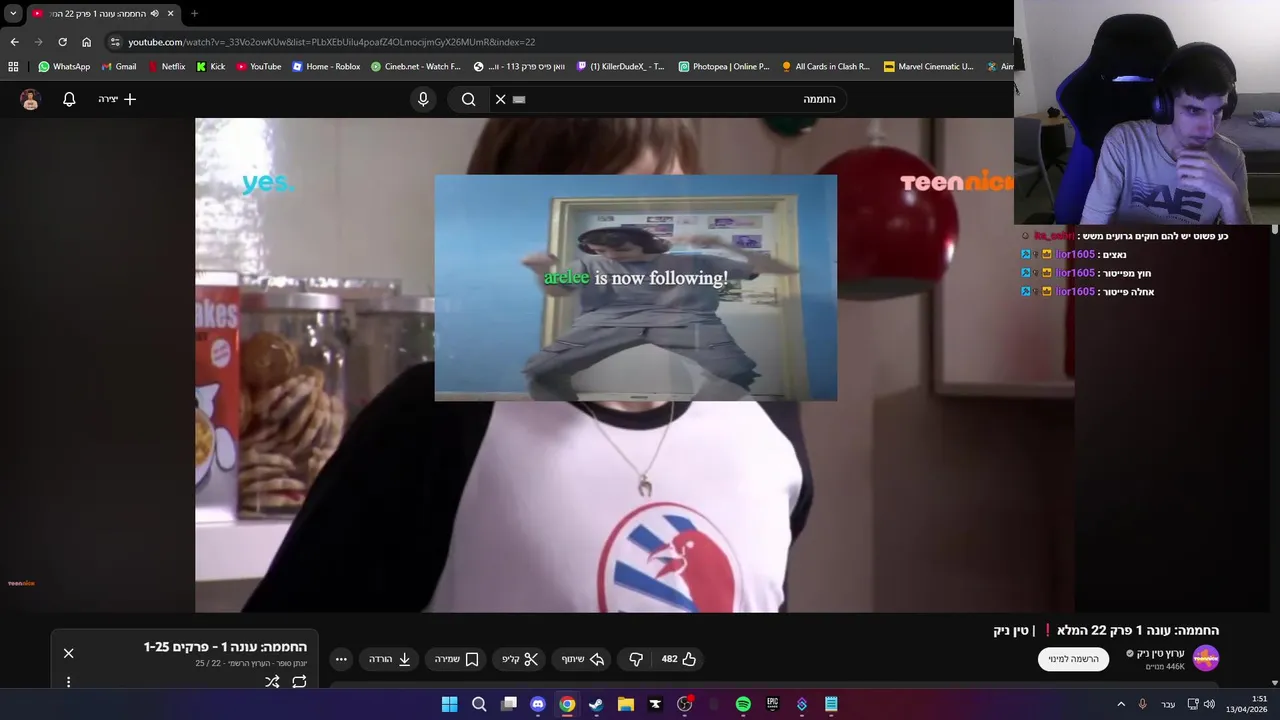Open Task View on the taskbar

click(509, 704)
